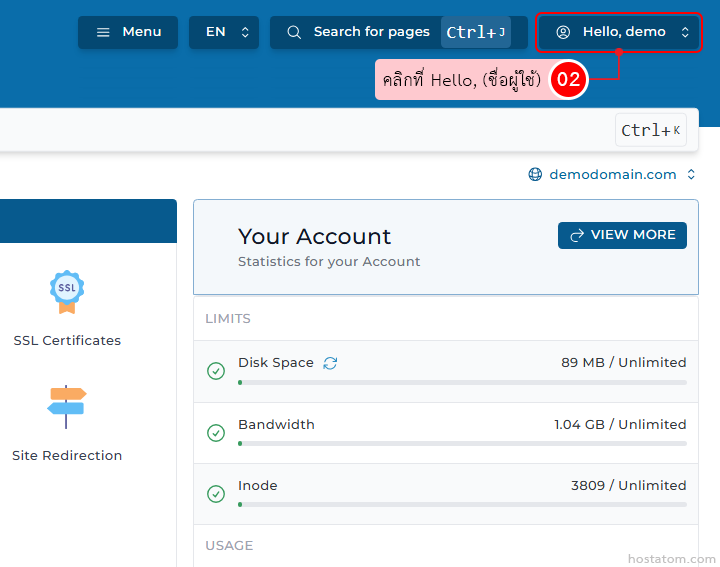Click the globe icon beside demodomain.com
The height and width of the screenshot is (567, 720).
(535, 175)
